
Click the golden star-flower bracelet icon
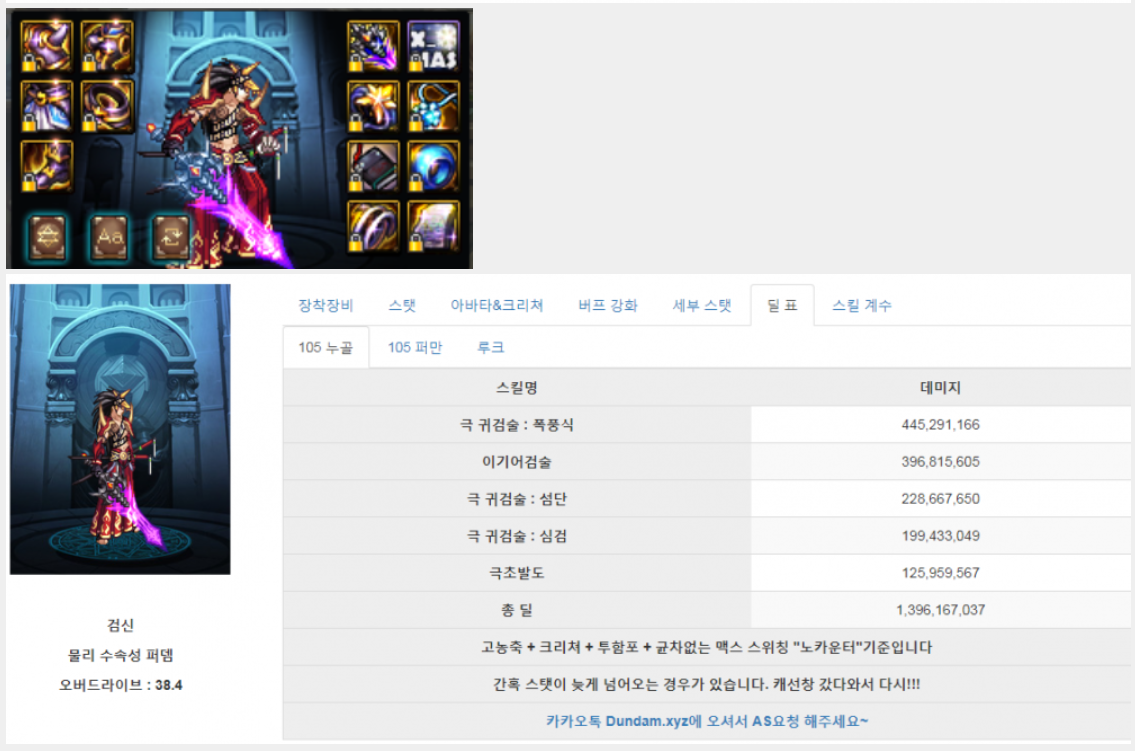click(374, 106)
